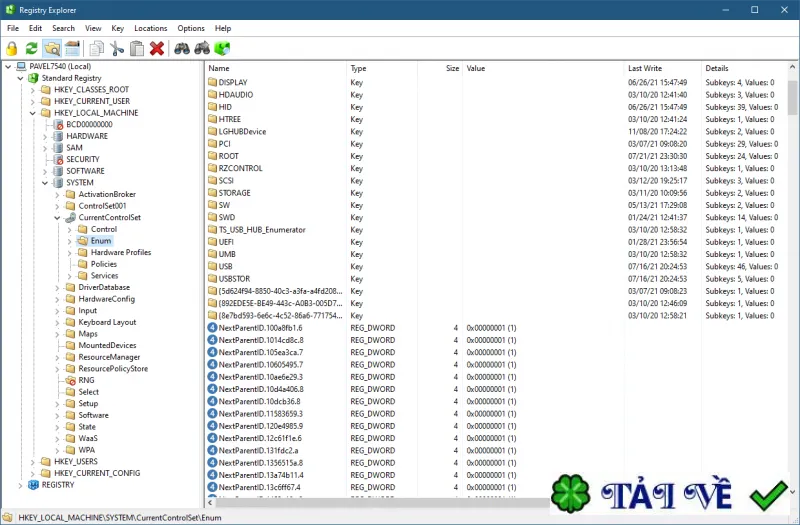Expand the ControlSet001 tree node
The width and height of the screenshot is (800, 525).
click(57, 206)
